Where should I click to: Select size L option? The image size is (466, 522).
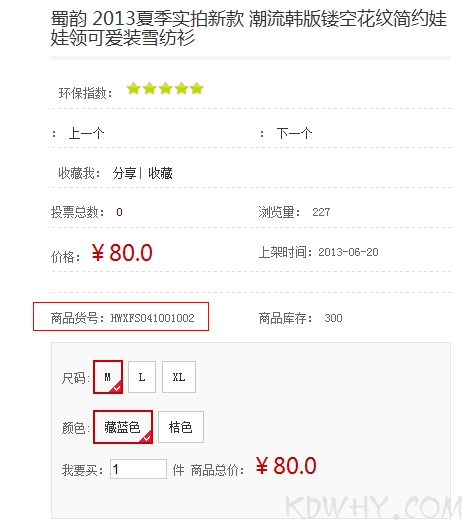coord(142,377)
